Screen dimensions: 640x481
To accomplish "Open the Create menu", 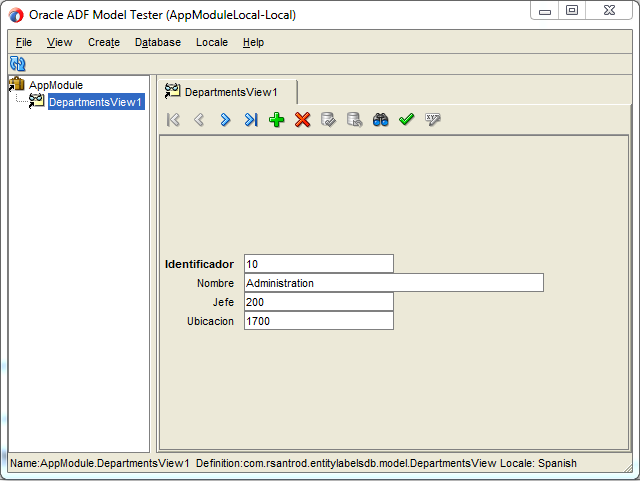I will point(104,42).
